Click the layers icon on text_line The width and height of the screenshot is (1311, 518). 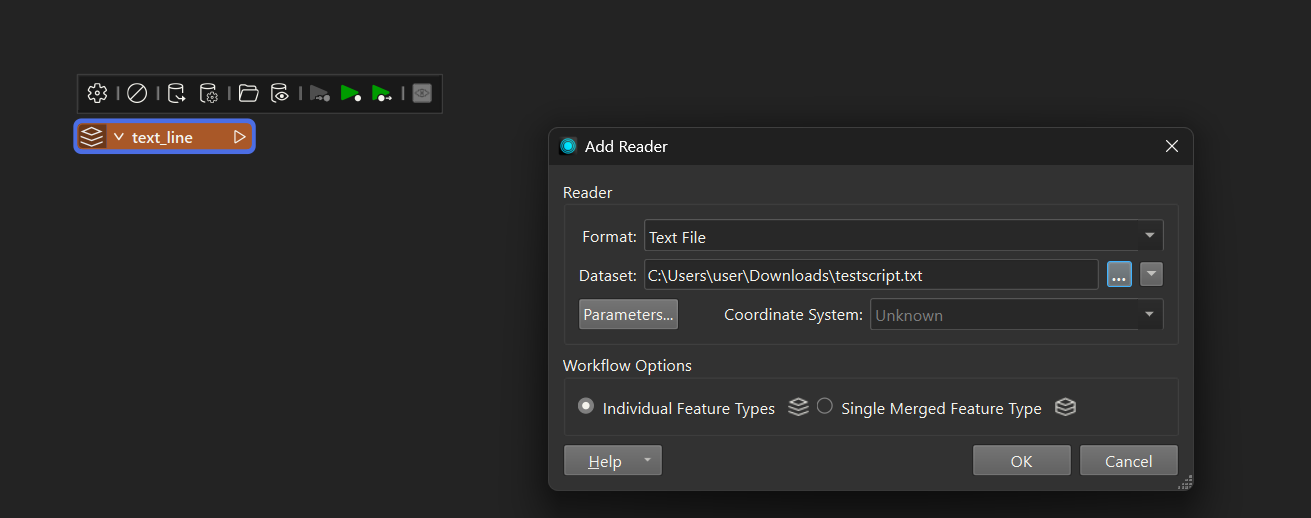[92, 137]
